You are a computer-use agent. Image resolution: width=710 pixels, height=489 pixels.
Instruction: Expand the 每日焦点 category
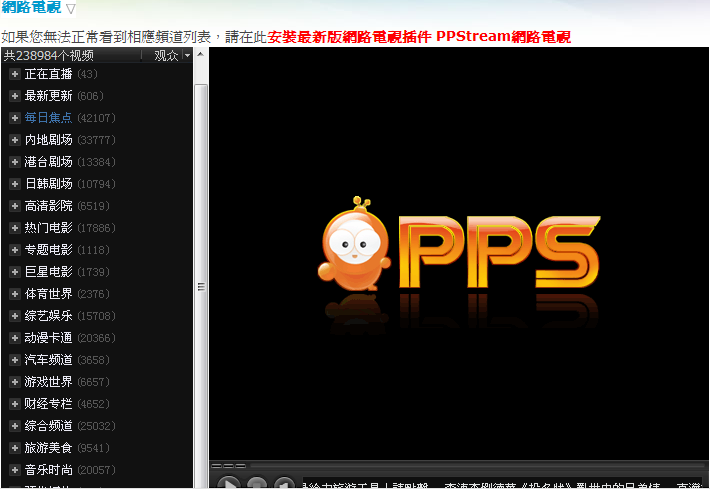14,118
